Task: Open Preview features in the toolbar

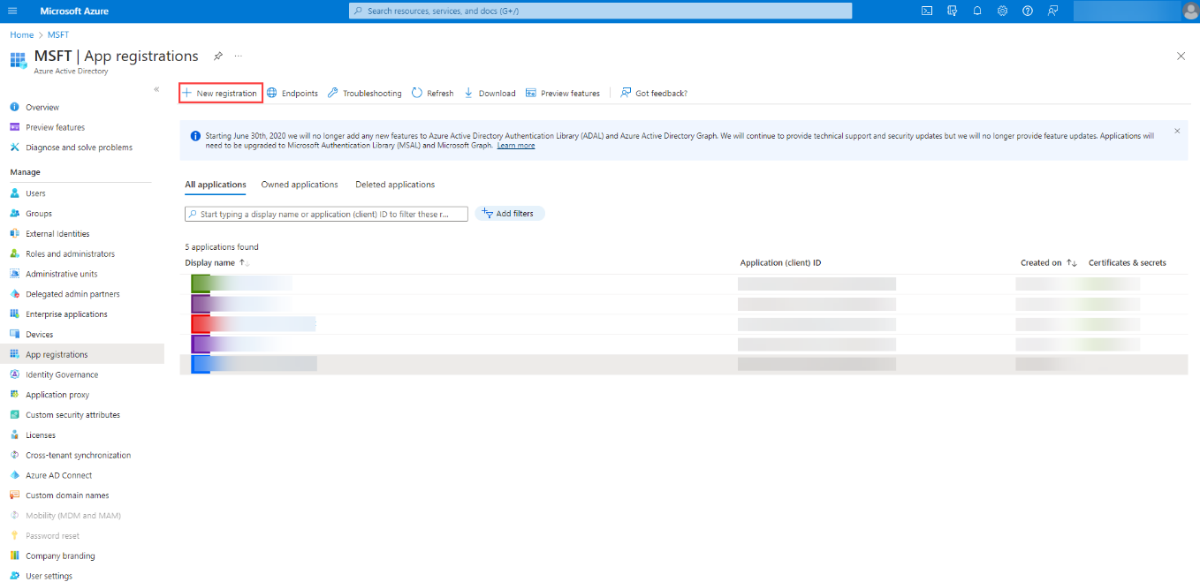Action: [x=563, y=93]
